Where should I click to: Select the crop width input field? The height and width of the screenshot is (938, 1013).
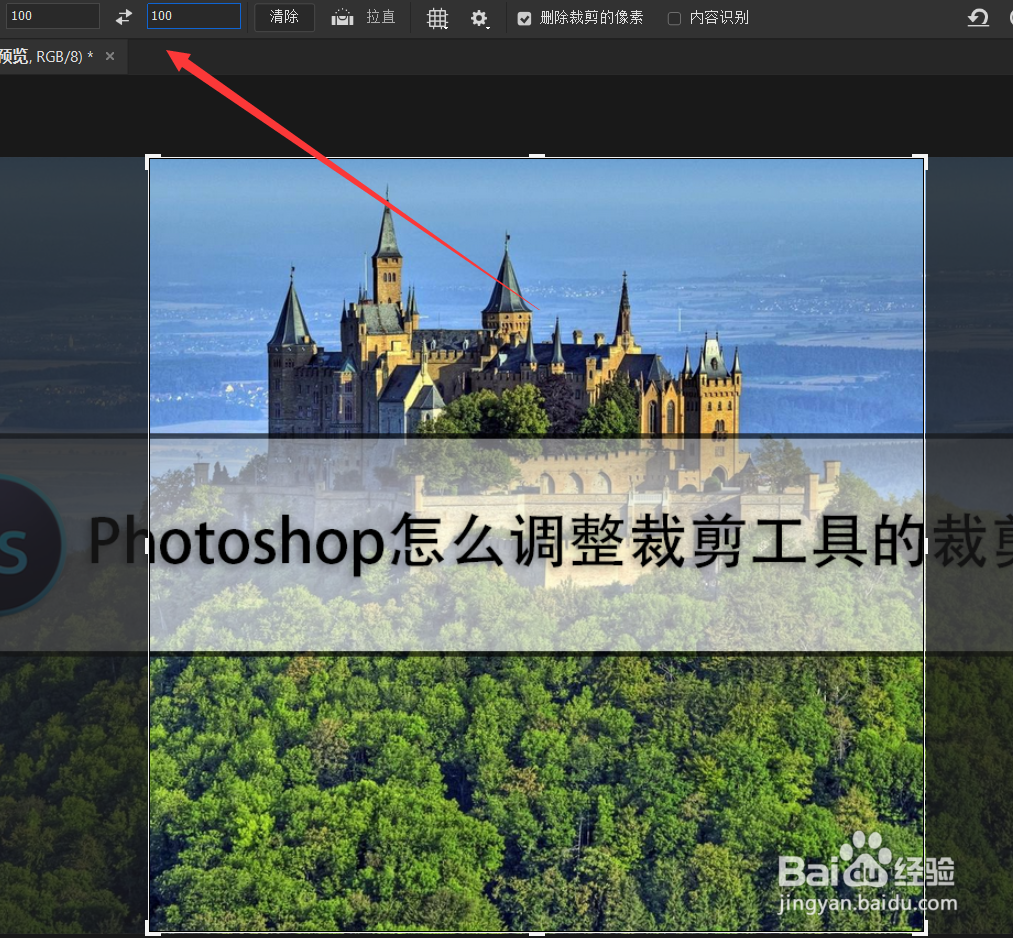tap(50, 16)
